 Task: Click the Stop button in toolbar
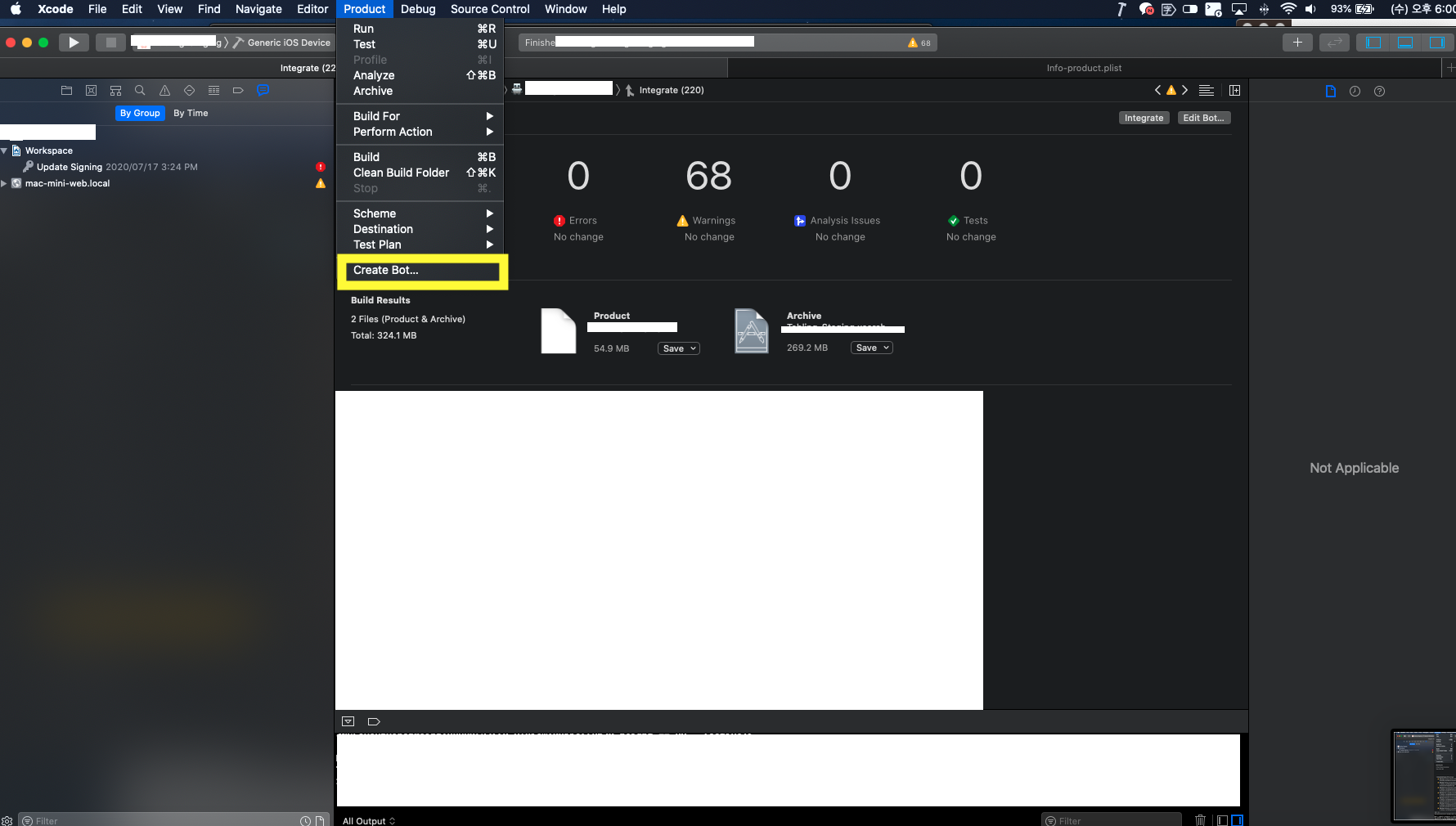click(x=110, y=43)
